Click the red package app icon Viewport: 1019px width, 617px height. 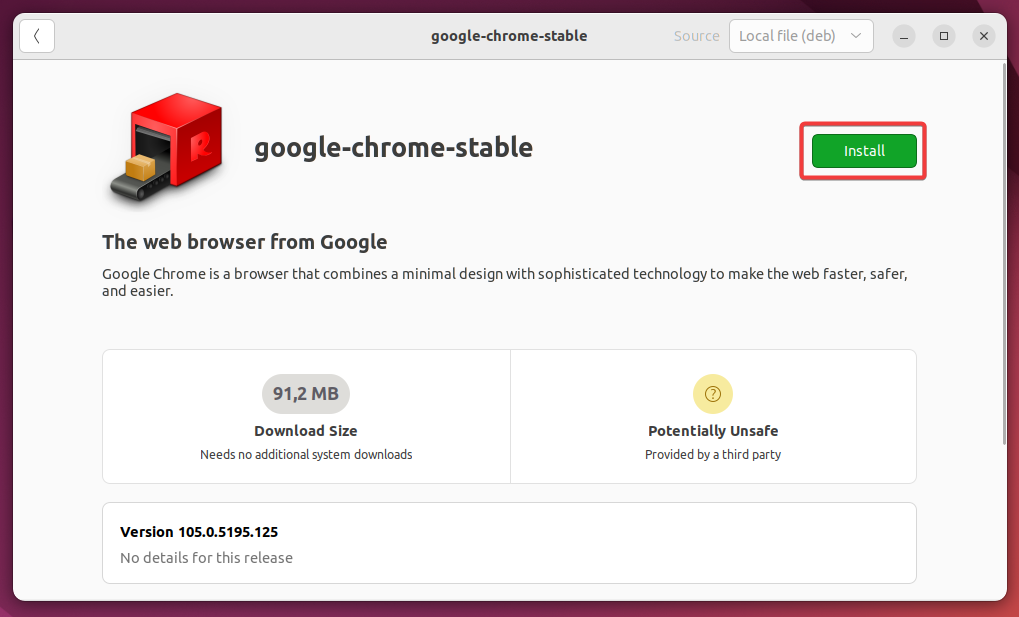[x=165, y=150]
